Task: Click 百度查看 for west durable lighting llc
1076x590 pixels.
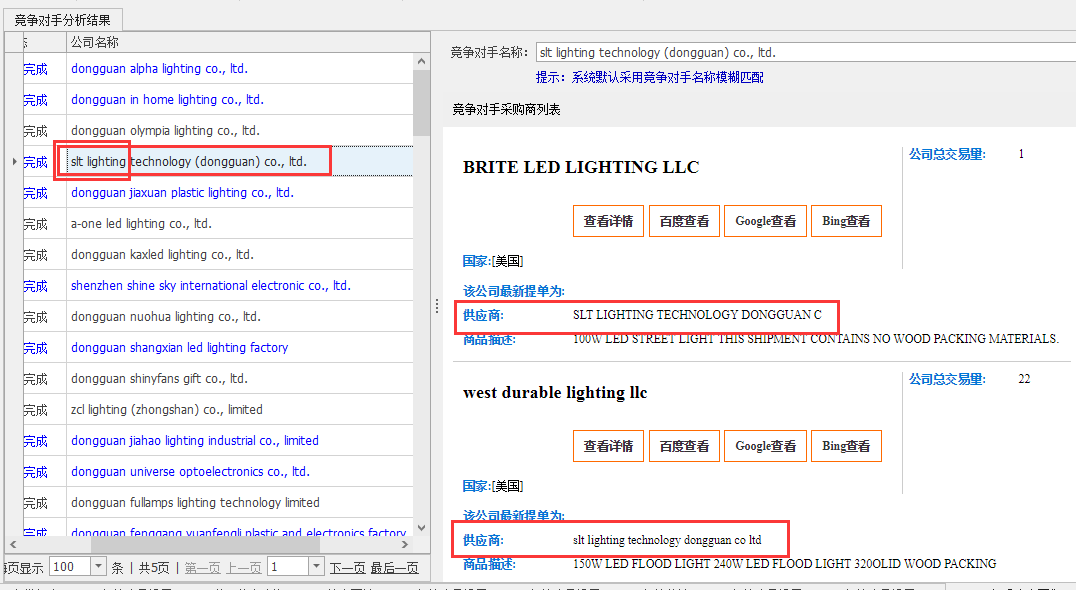Action: click(684, 446)
